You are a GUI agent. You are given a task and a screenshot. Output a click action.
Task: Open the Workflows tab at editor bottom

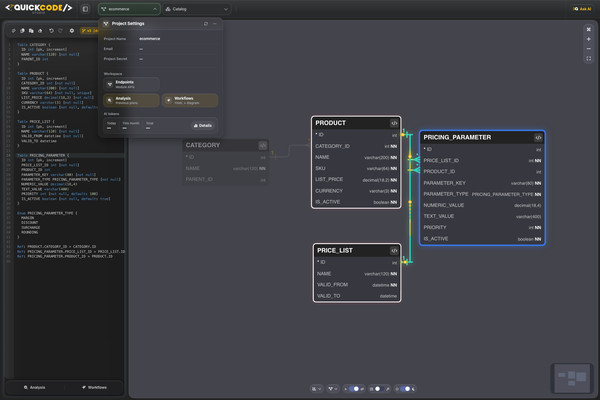click(94, 388)
